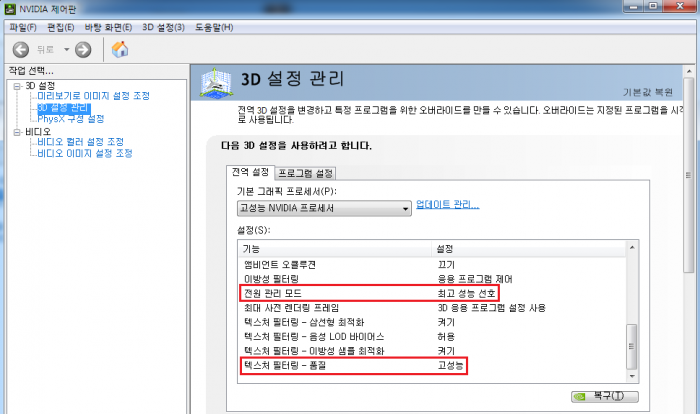Click the 업데이트 관리... link
700x414 pixels.
tap(447, 205)
